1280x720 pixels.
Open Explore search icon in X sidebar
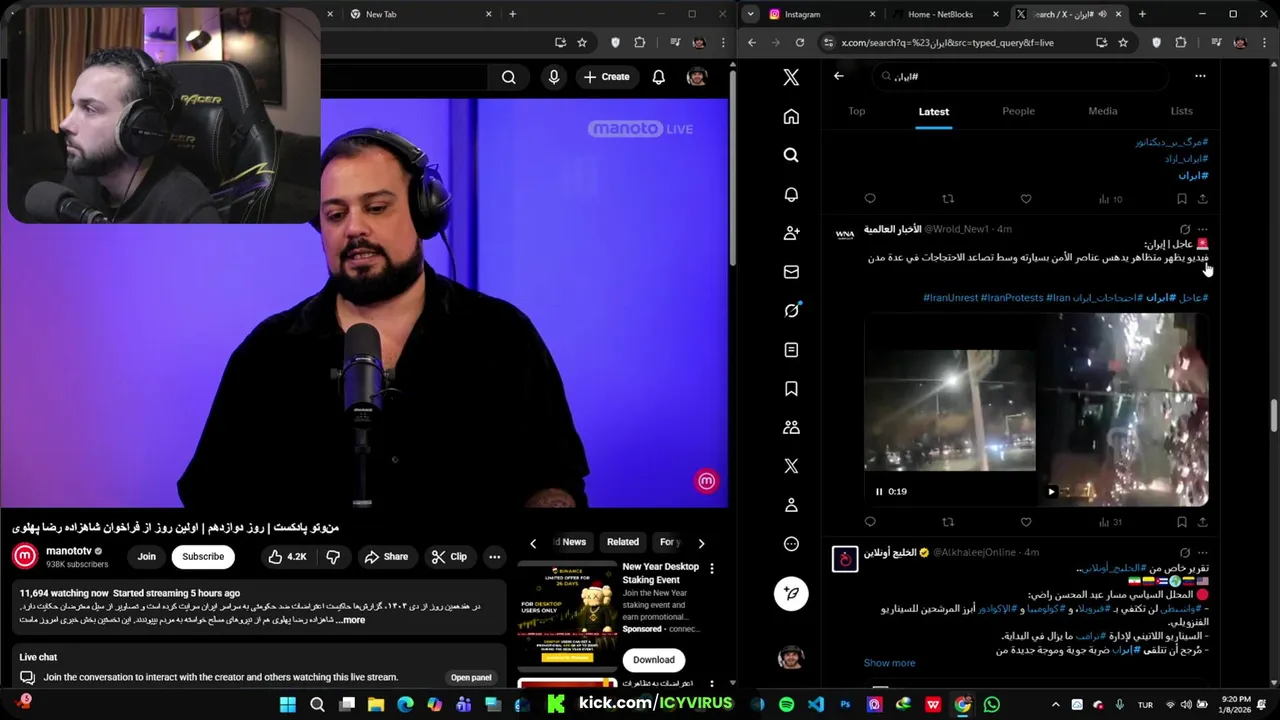tap(791, 155)
